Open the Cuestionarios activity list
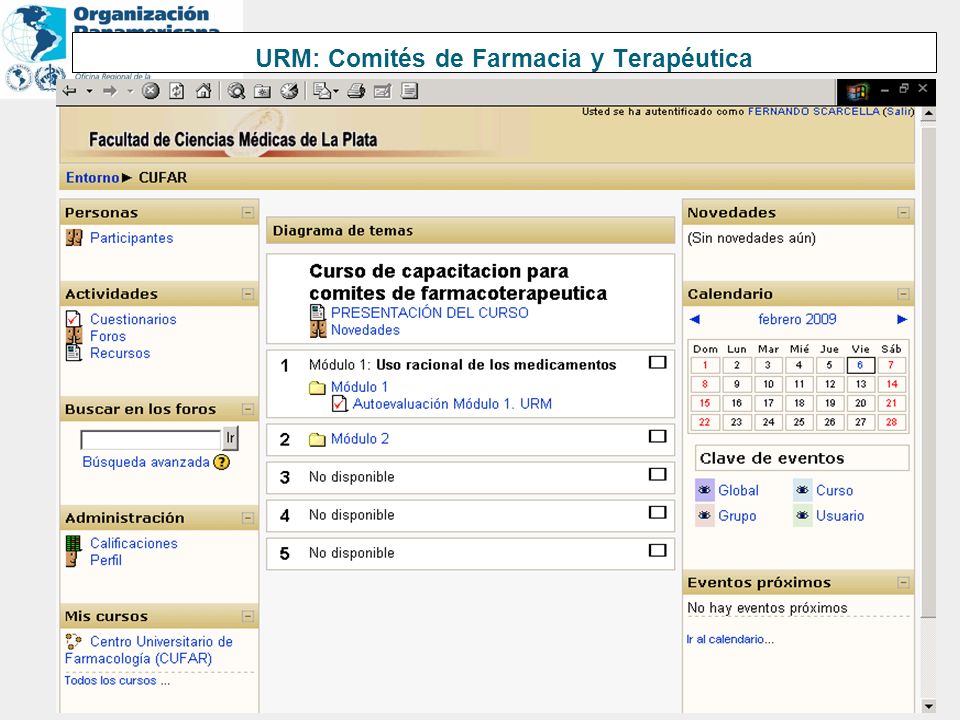Screen dimensions: 960x720 [x=133, y=319]
